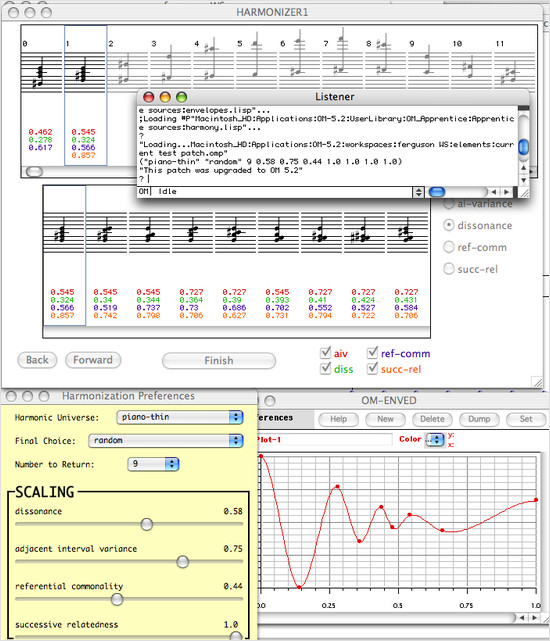Click the Listener horizontal scroll right arrow
The image size is (550, 641).
click(x=507, y=192)
